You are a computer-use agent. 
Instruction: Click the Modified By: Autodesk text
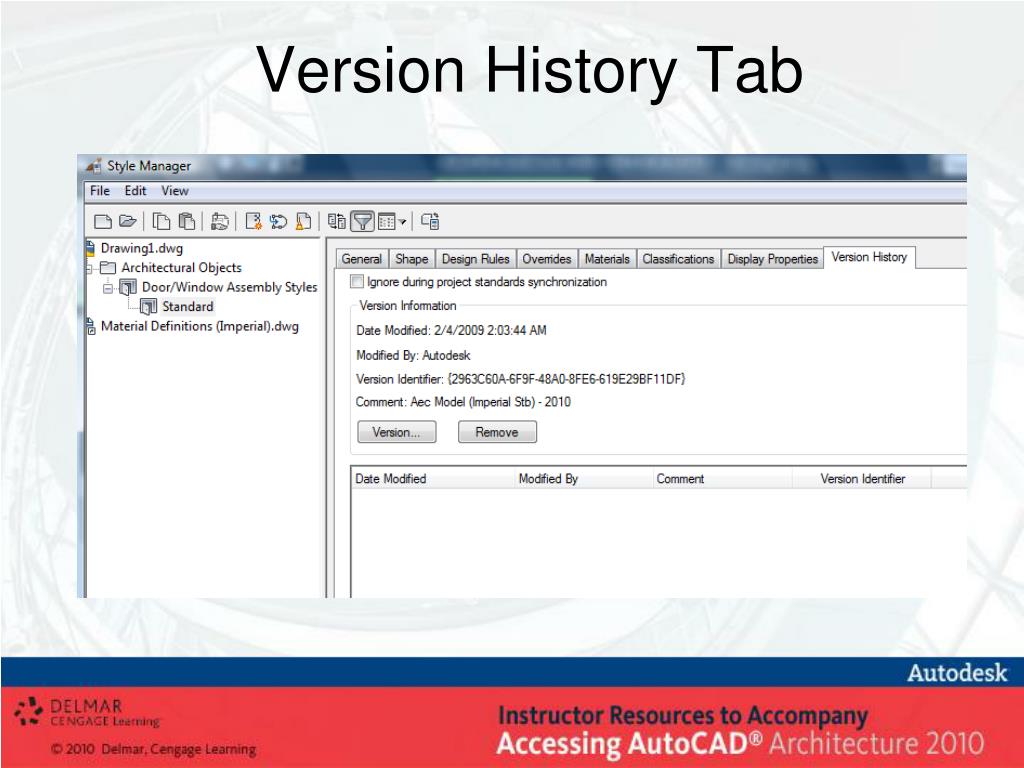(413, 355)
